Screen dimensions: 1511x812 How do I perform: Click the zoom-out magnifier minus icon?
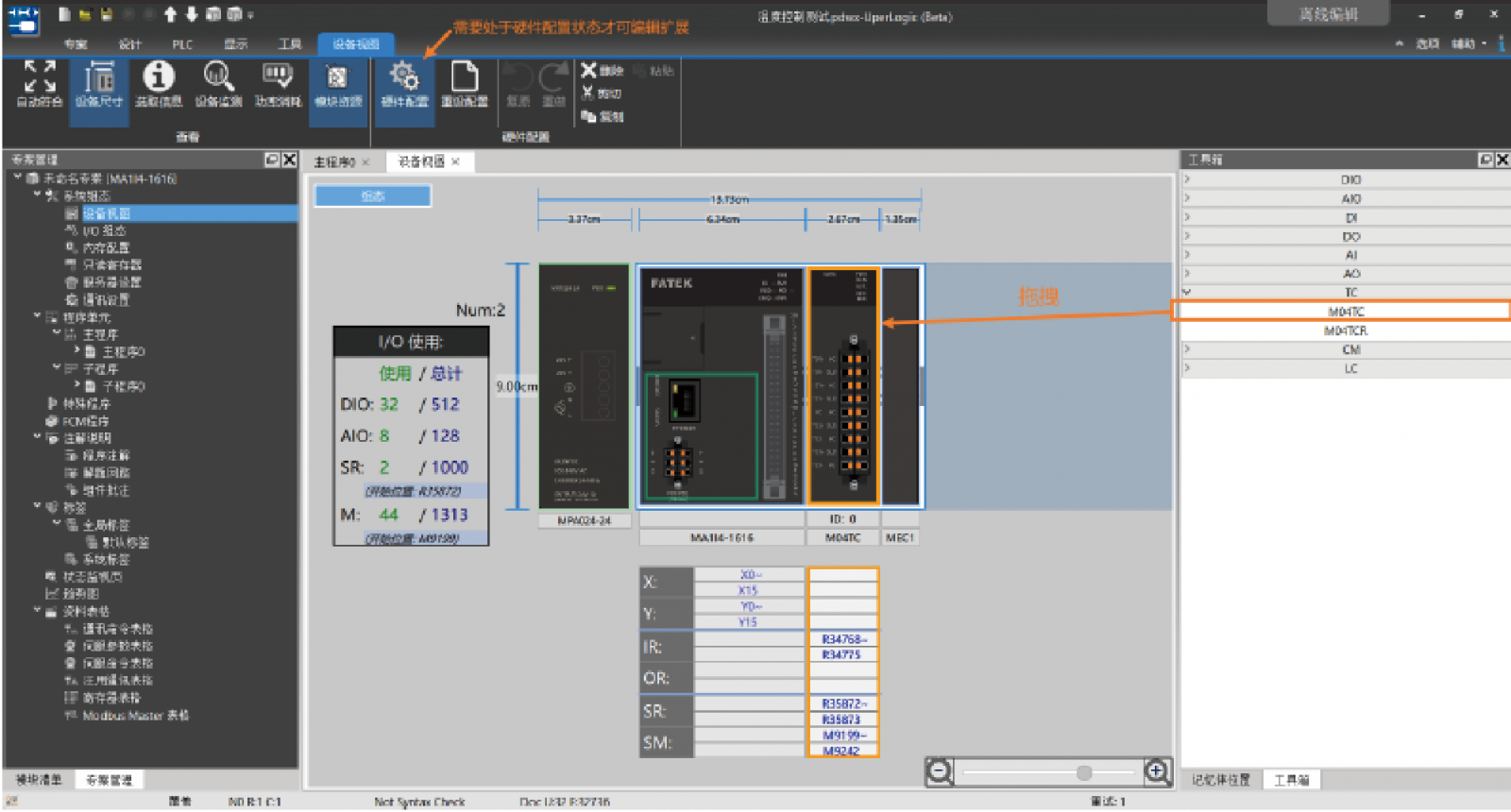[940, 771]
